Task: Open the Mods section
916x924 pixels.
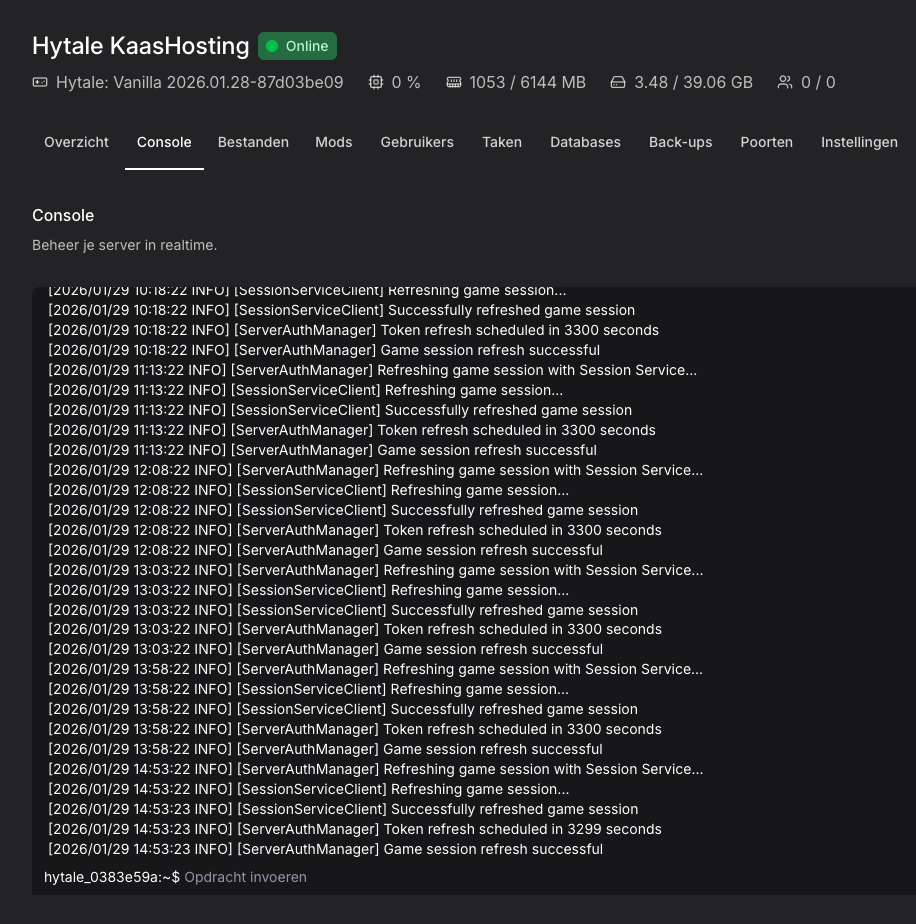Action: coord(333,142)
